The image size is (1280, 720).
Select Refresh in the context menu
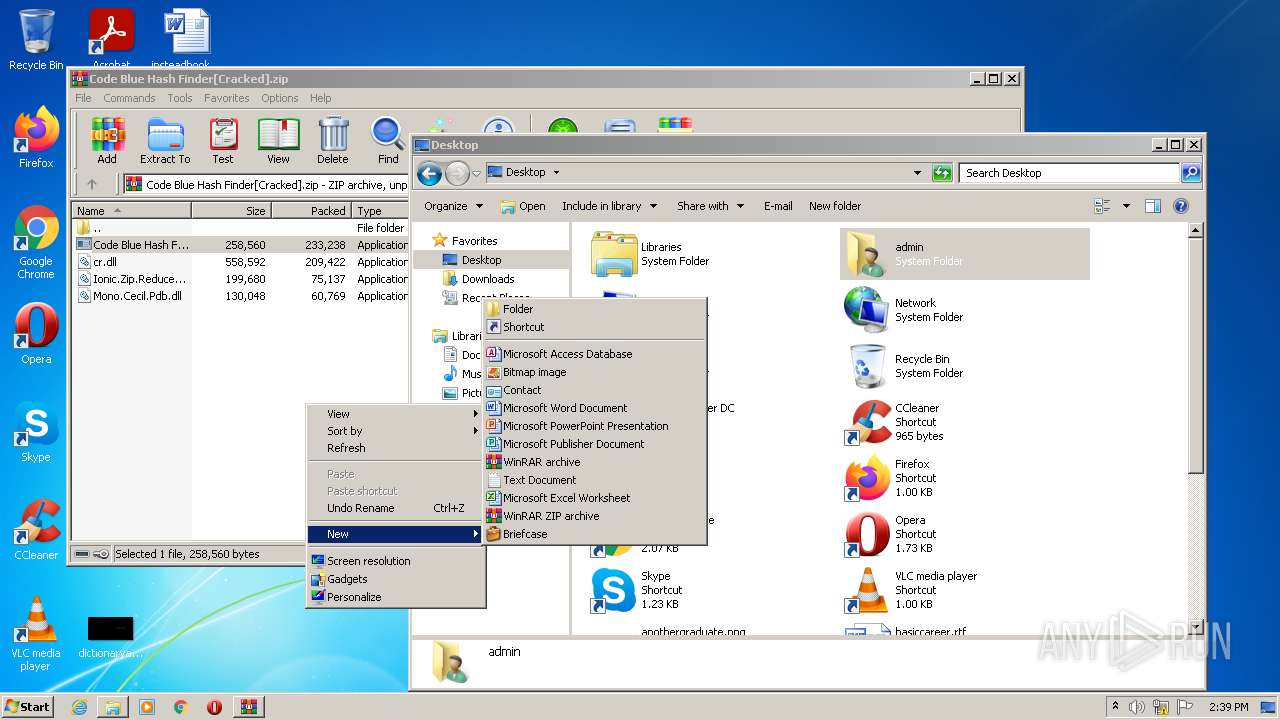click(x=395, y=448)
